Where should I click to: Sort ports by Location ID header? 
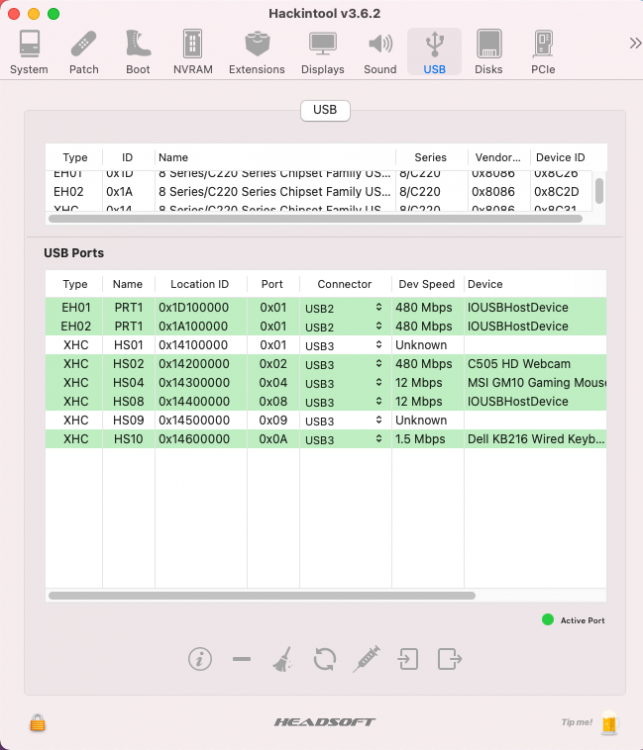(200, 284)
